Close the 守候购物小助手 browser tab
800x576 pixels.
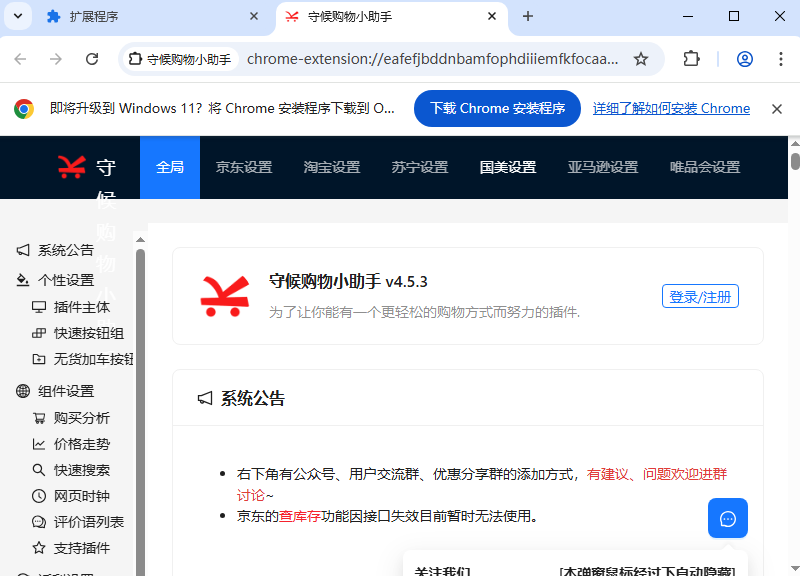click(x=492, y=17)
